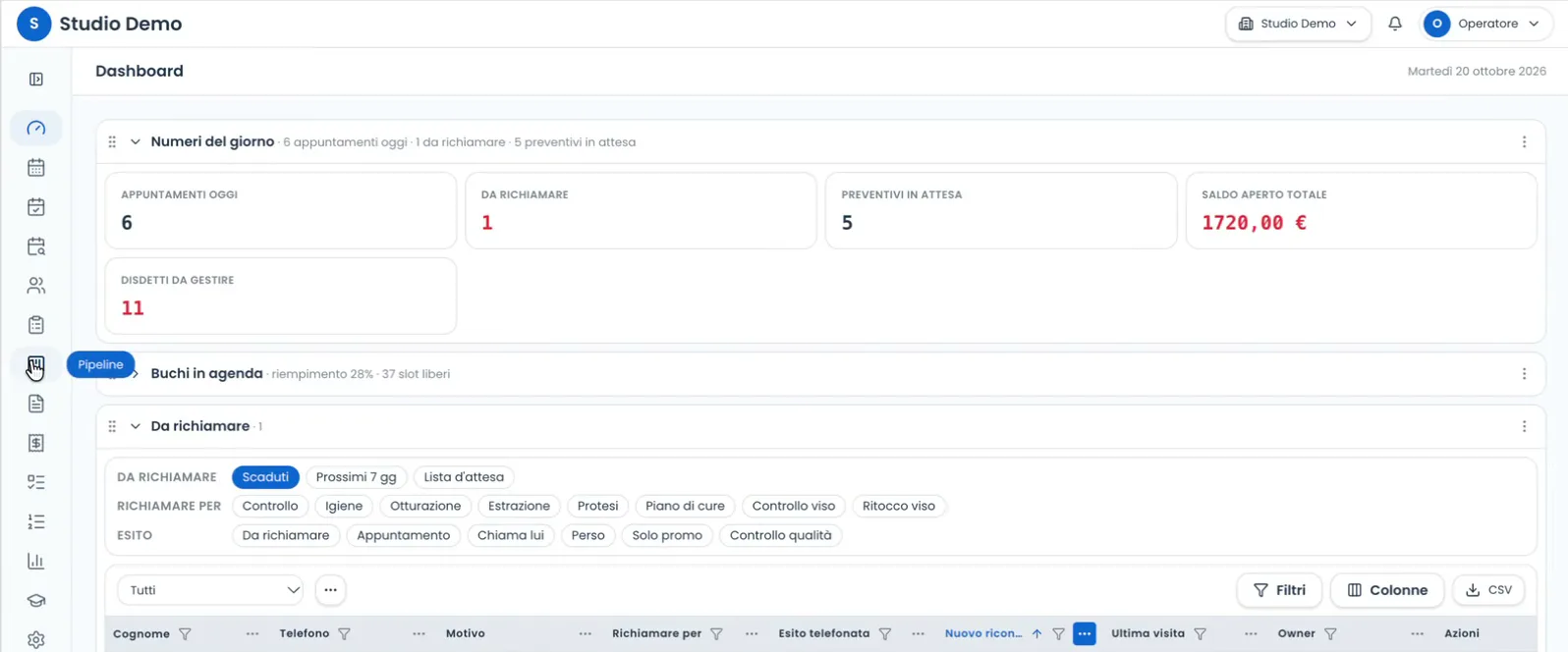Open the numbered list icon in sidebar
The width and height of the screenshot is (1568, 652).
[x=36, y=521]
